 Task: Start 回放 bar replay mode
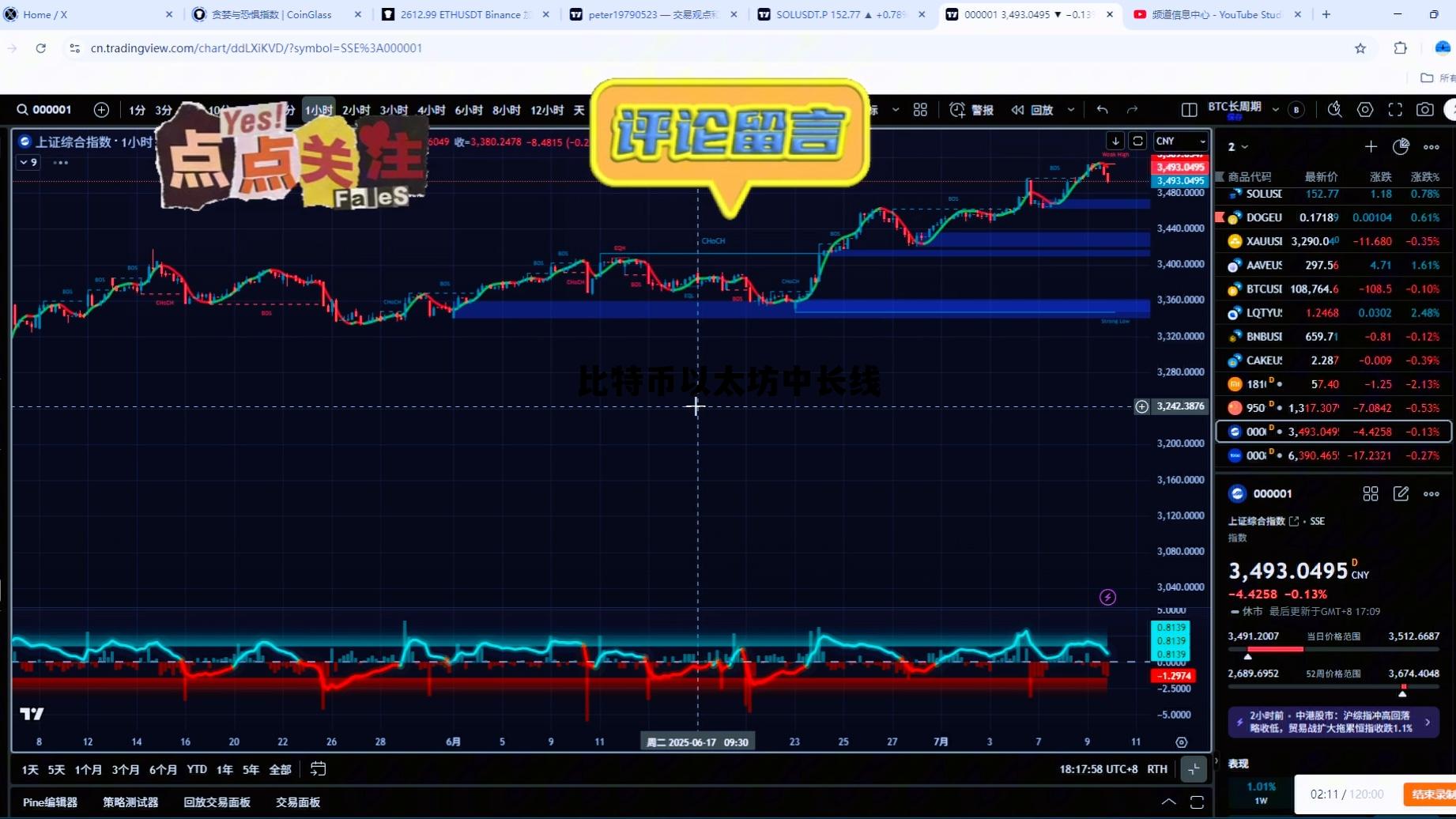[x=1032, y=110]
